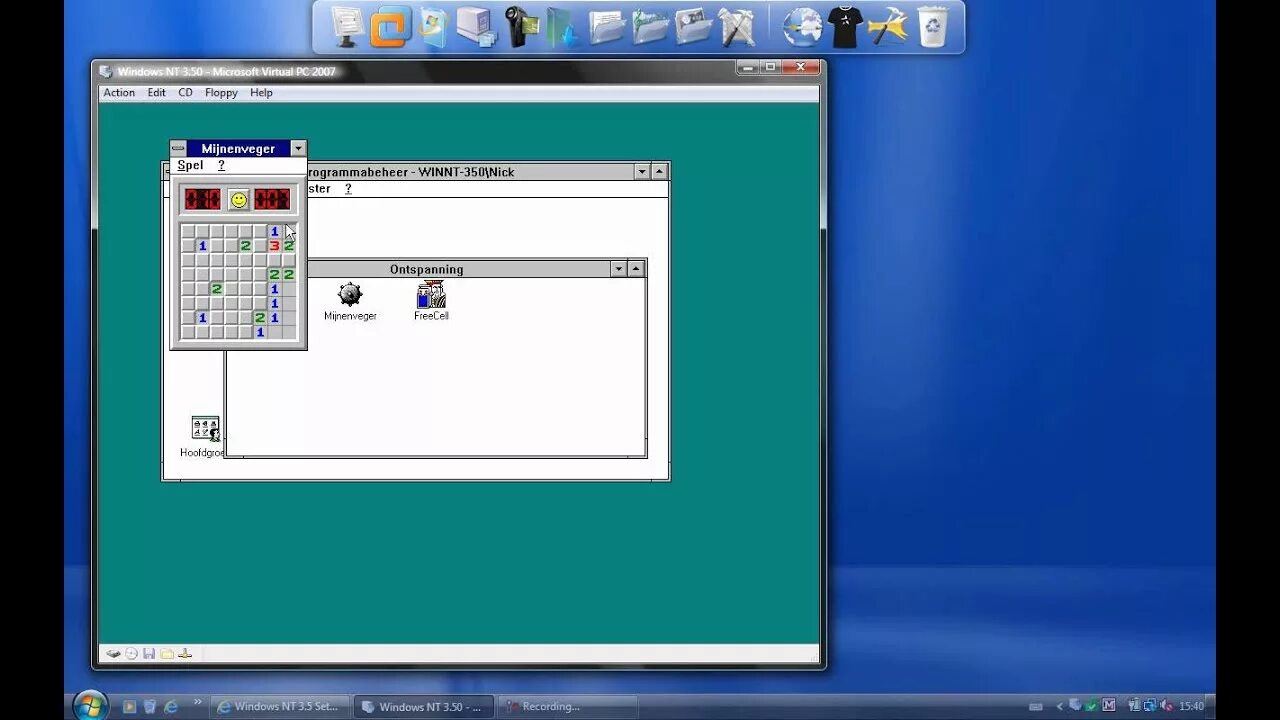
Task: Open the Spel menu in Mijnenveger
Action: point(190,165)
